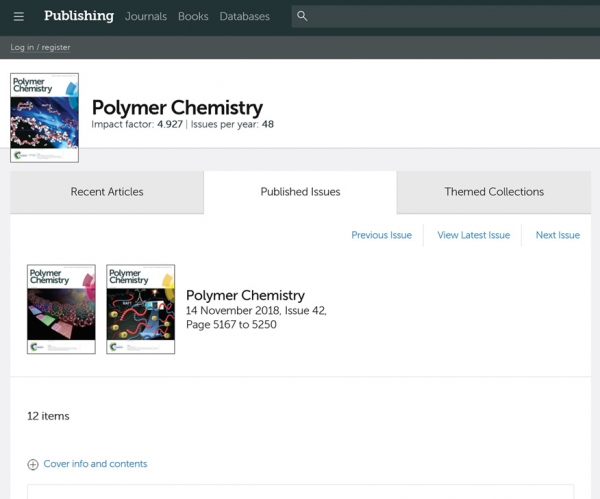Click View Latest Issue link
Viewport: 600px width, 499px height.
474,235
